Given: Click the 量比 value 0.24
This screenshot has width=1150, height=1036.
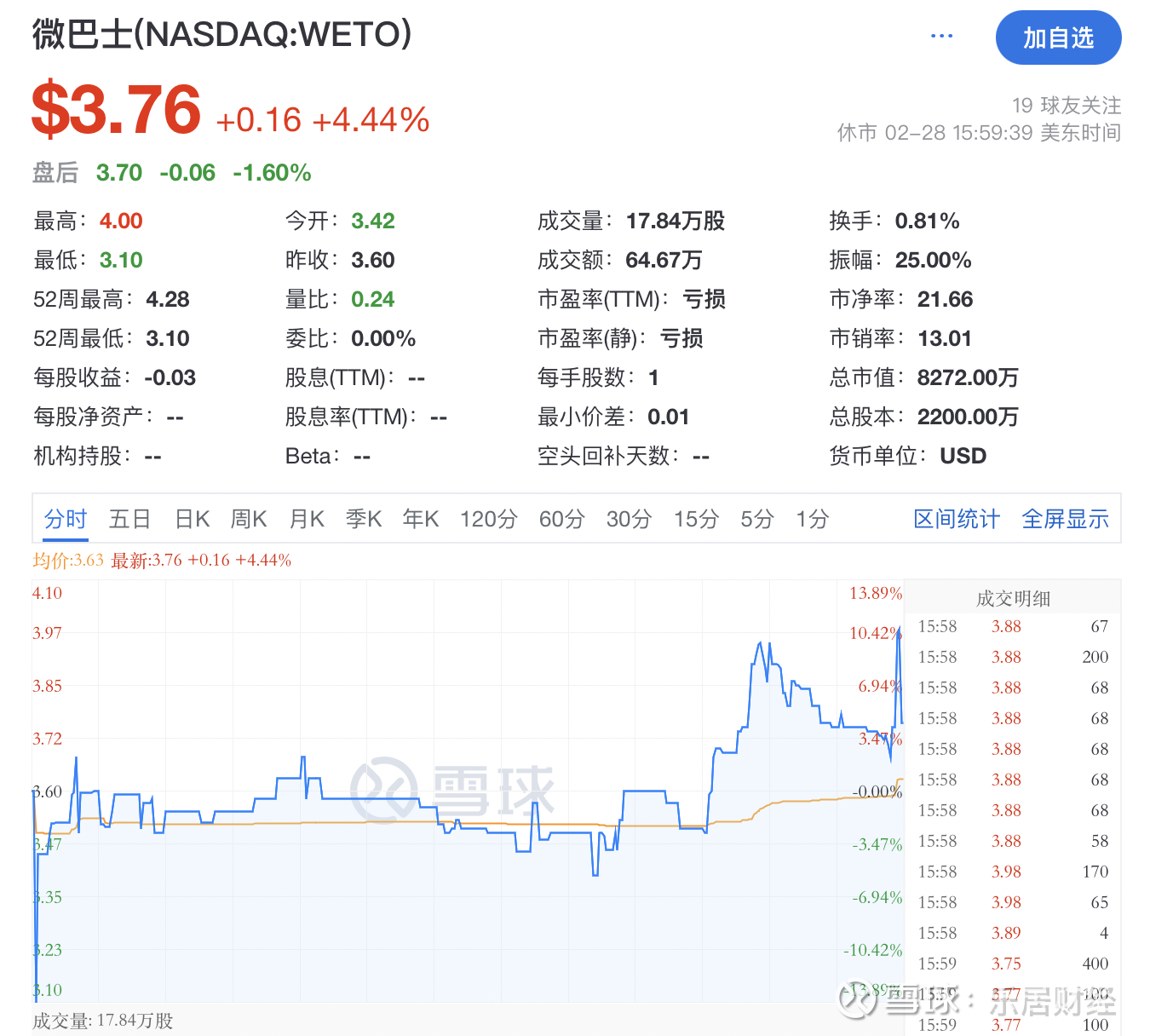Looking at the screenshot, I should point(373,300).
